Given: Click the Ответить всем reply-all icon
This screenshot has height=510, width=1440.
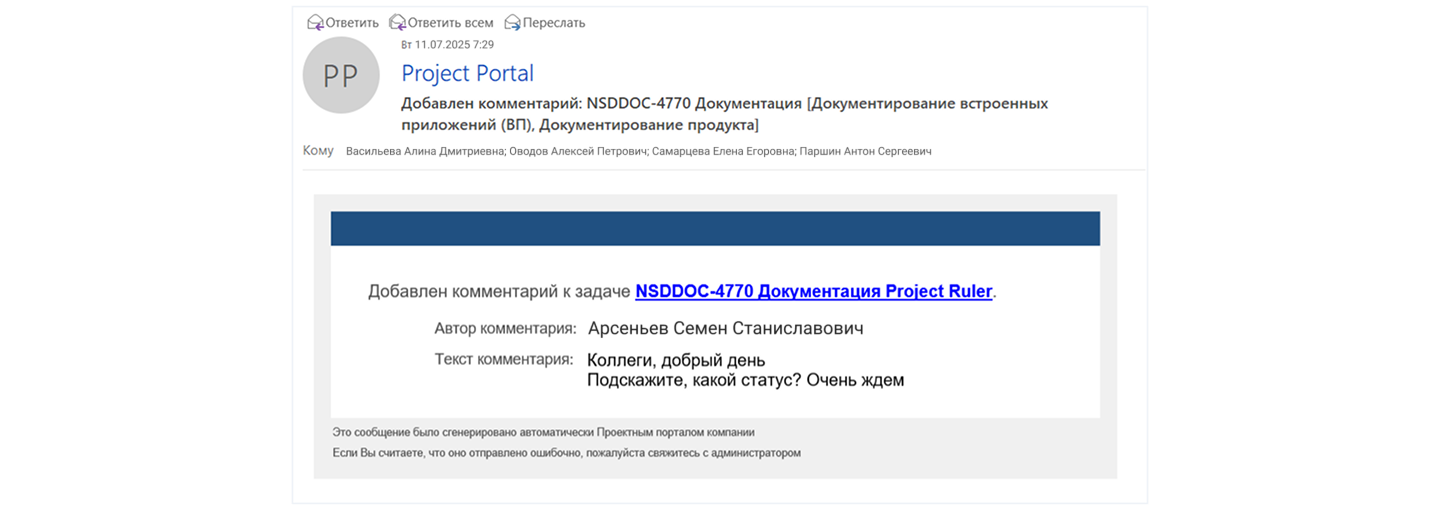Looking at the screenshot, I should point(397,22).
